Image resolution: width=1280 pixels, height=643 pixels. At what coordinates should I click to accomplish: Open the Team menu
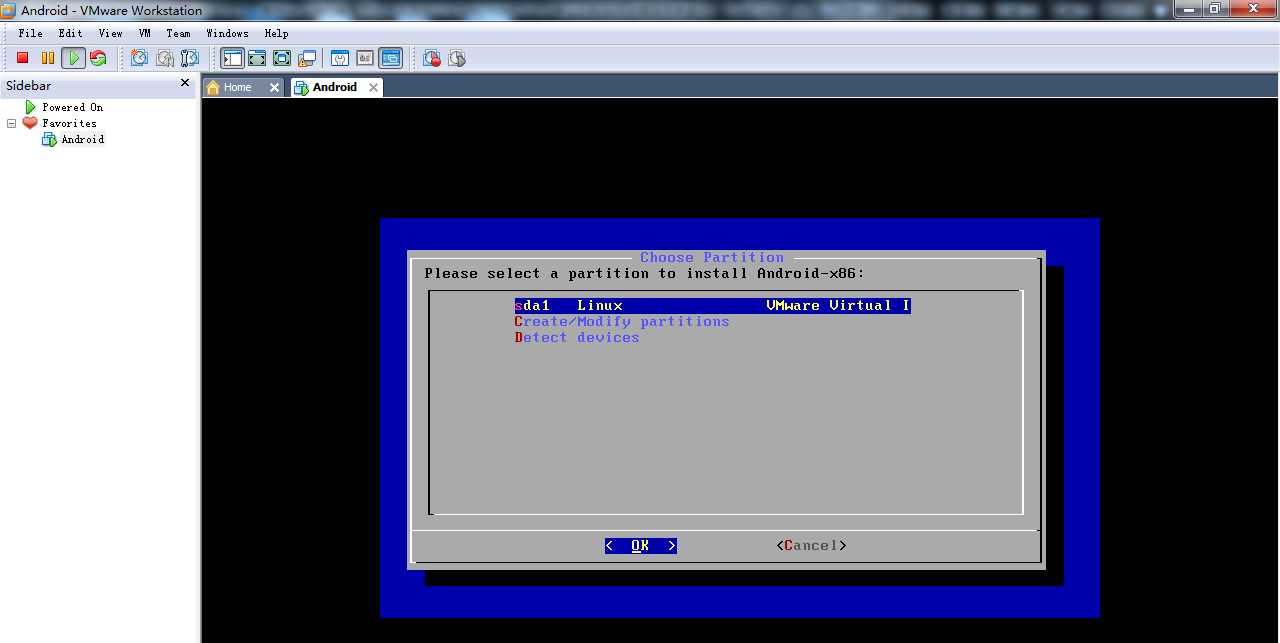[x=178, y=33]
